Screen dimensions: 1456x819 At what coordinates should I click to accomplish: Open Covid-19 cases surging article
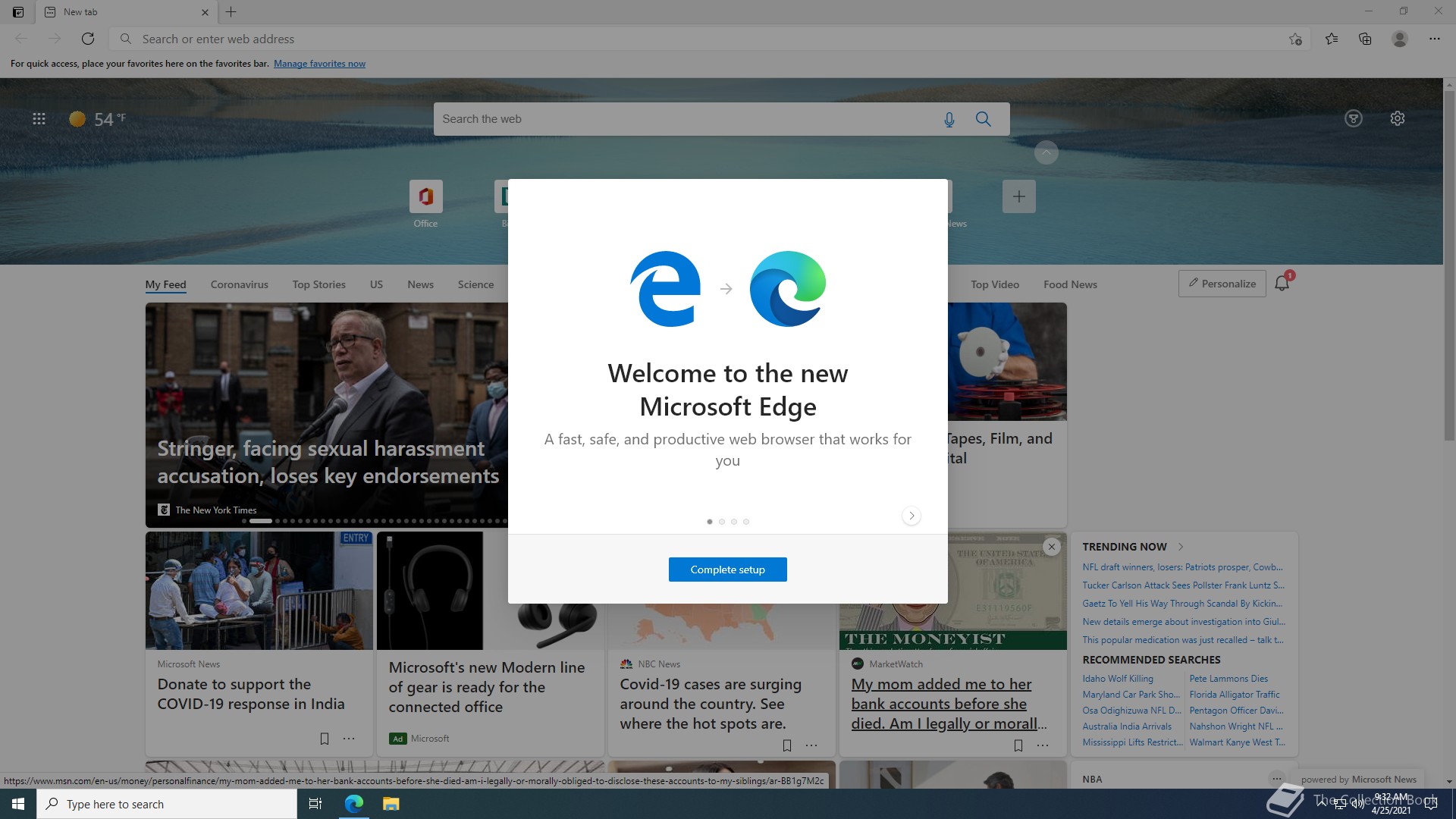pyautogui.click(x=711, y=704)
